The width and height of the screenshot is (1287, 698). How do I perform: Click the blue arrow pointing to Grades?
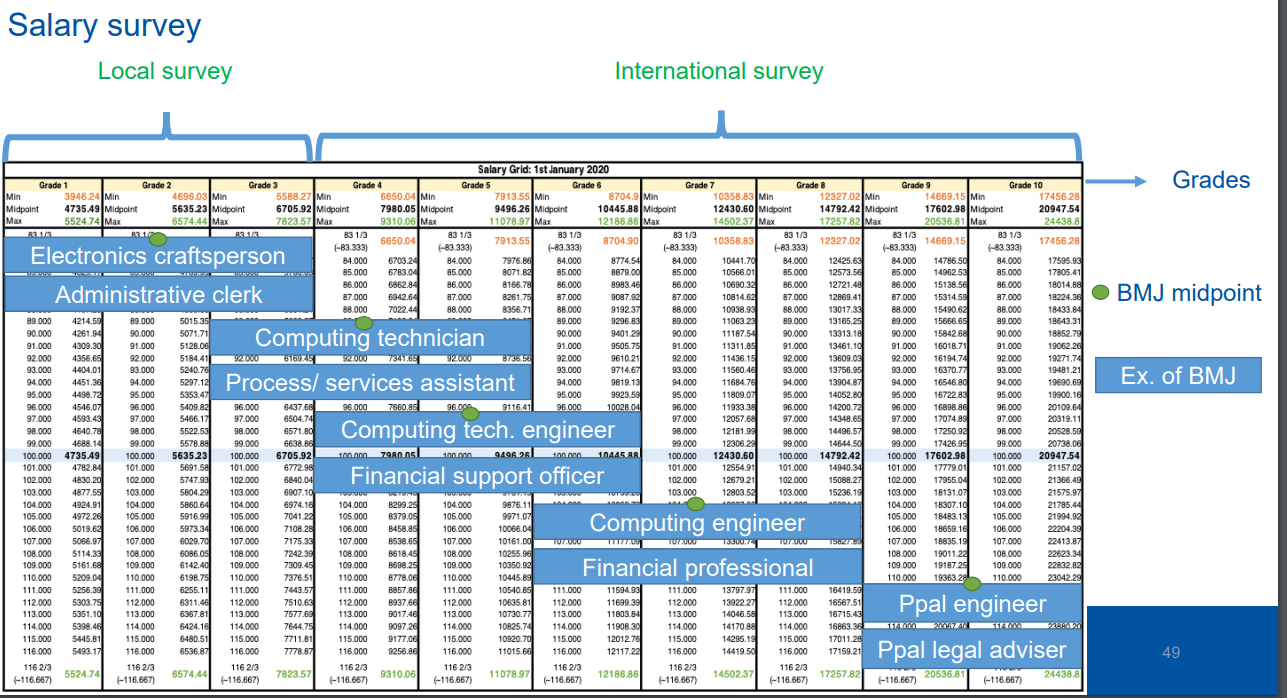(x=1114, y=181)
